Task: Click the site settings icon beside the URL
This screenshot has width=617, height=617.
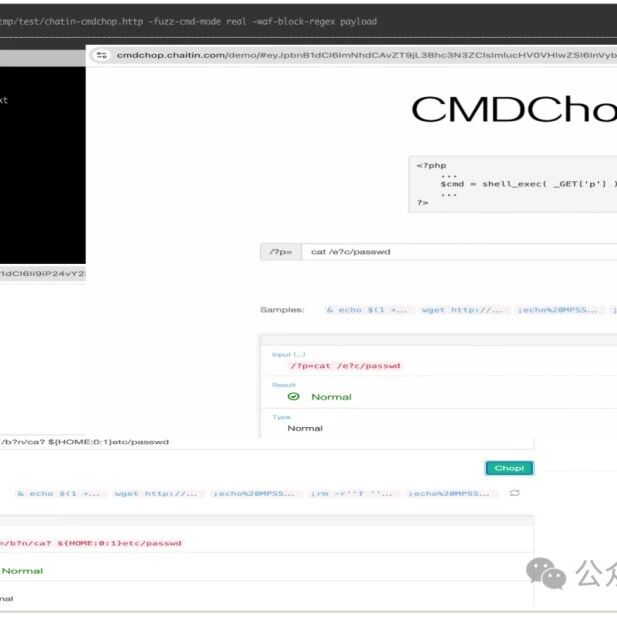Action: click(102, 55)
